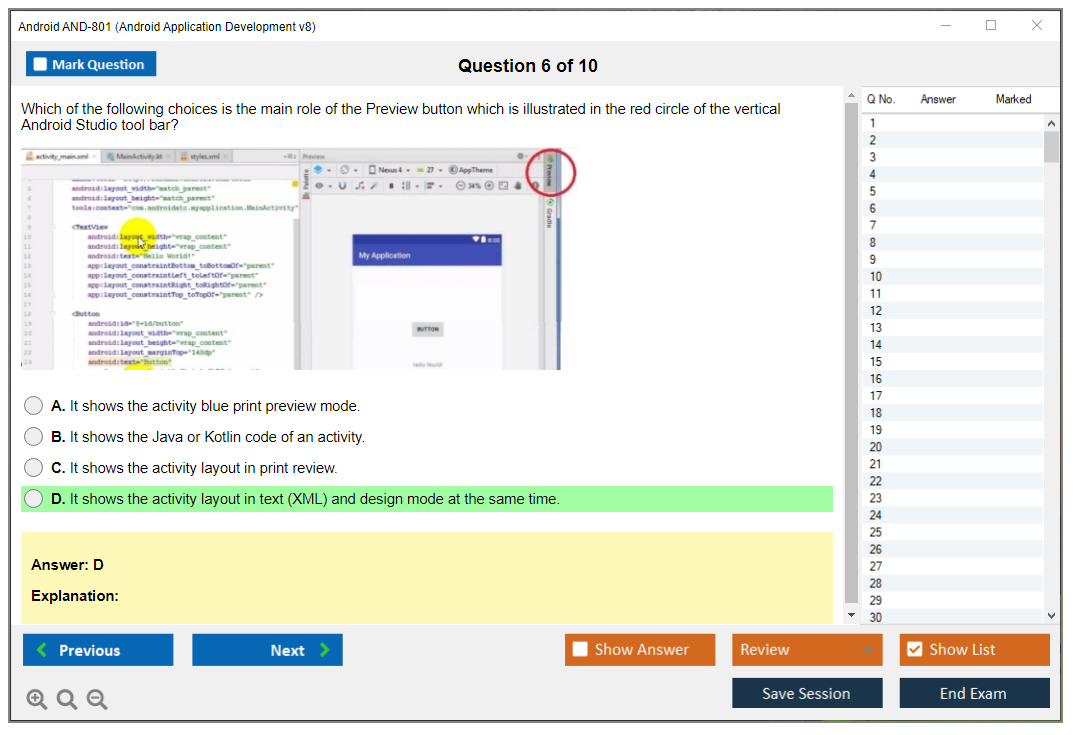Choose option B Java or Kotlin code
Image resolution: width=1075 pixels, height=735 pixels.
pyautogui.click(x=34, y=437)
